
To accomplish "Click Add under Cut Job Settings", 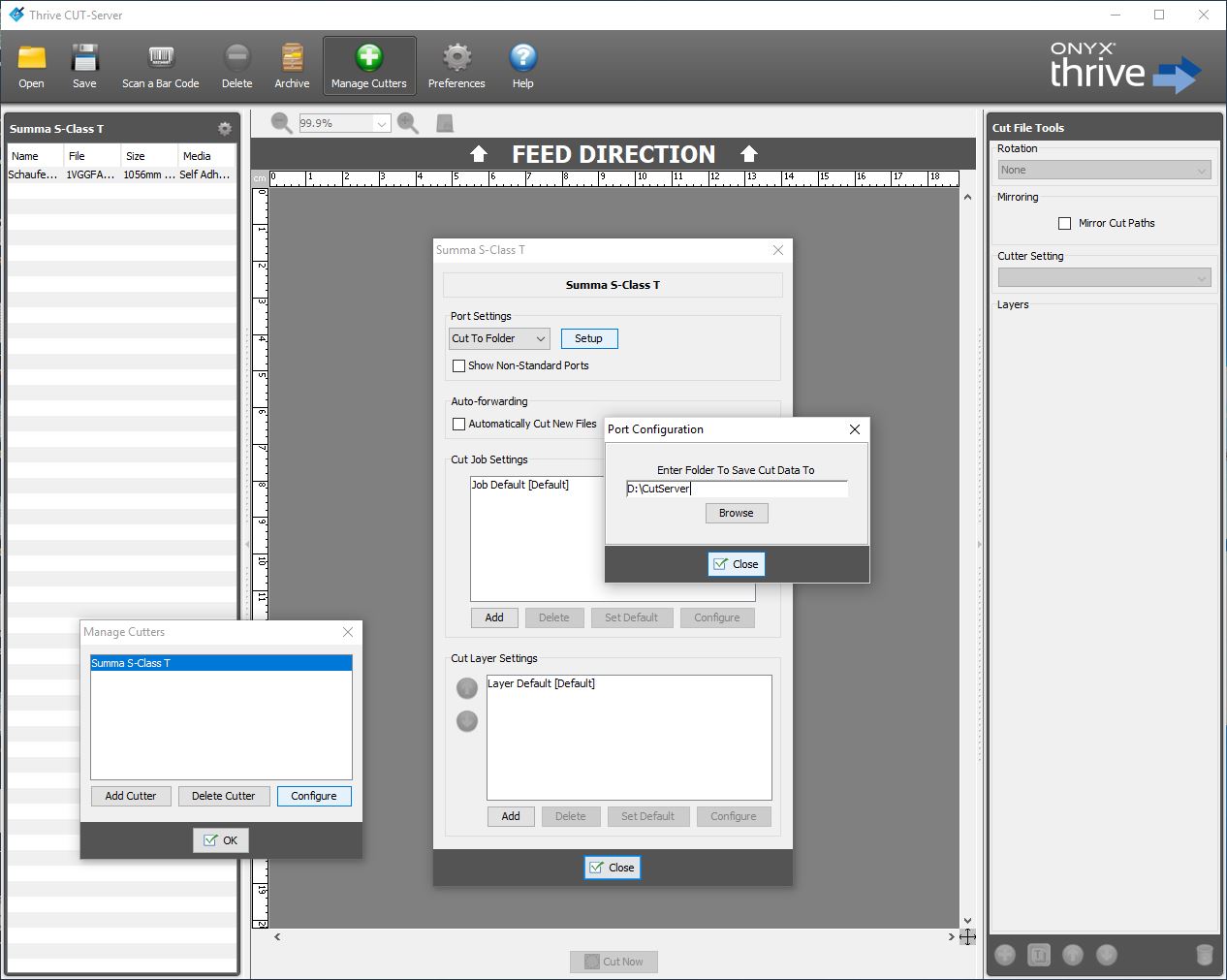I will 494,617.
